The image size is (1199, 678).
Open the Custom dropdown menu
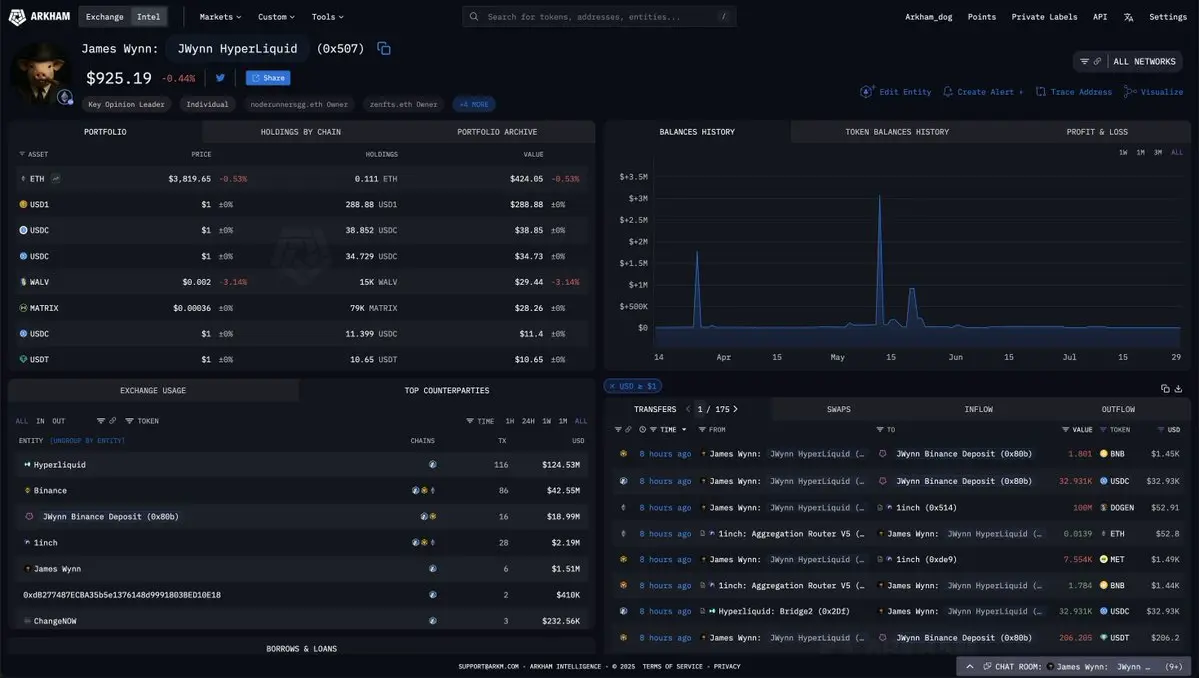(x=276, y=17)
